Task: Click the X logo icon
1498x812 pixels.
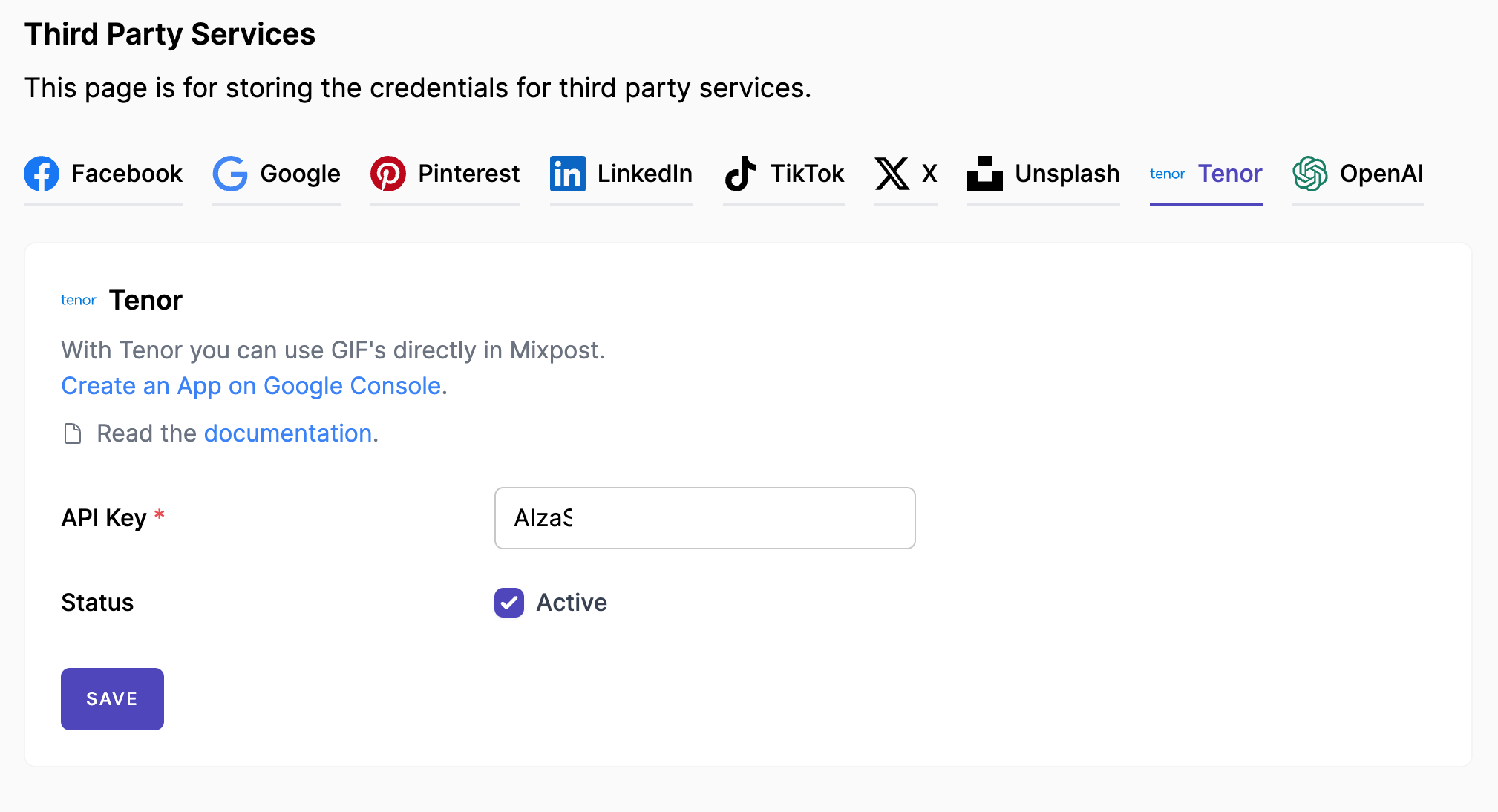Action: pos(892,174)
